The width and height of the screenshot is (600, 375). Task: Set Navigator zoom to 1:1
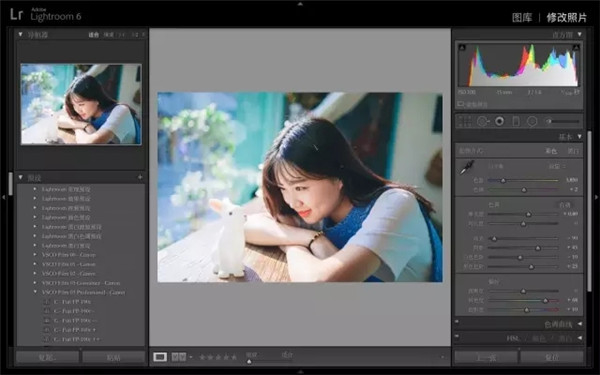point(122,35)
